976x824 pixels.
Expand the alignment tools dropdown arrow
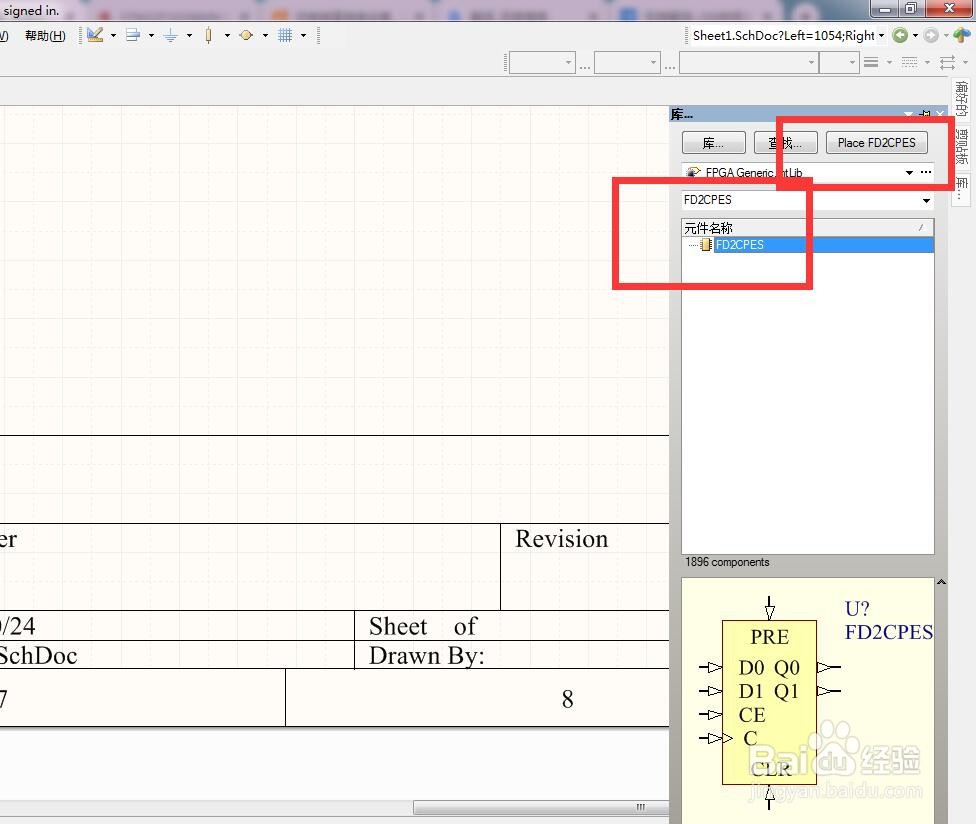(151, 35)
